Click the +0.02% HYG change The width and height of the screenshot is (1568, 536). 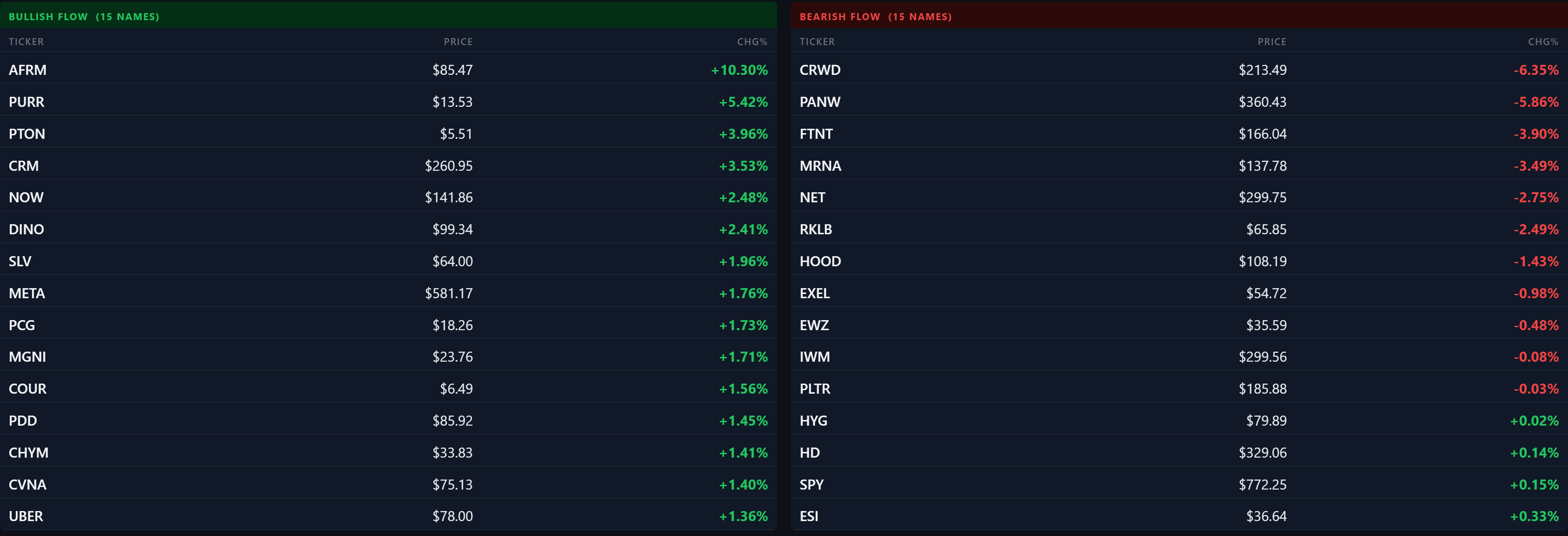1534,421
